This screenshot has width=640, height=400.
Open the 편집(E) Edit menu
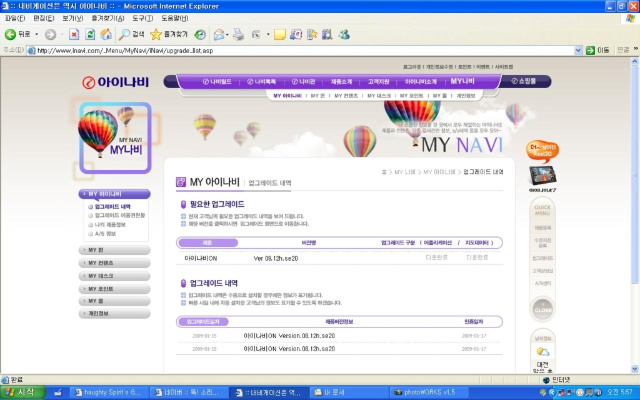pos(44,18)
